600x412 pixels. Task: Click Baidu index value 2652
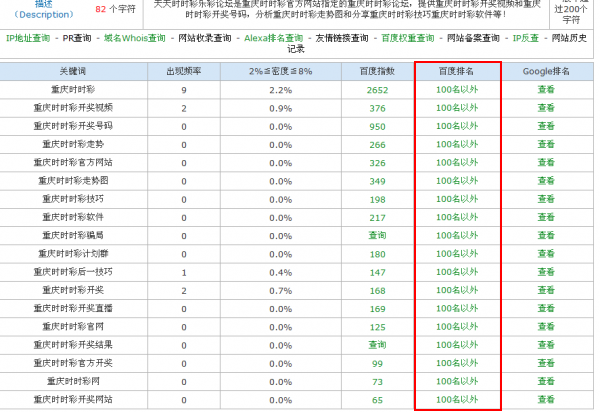click(377, 90)
